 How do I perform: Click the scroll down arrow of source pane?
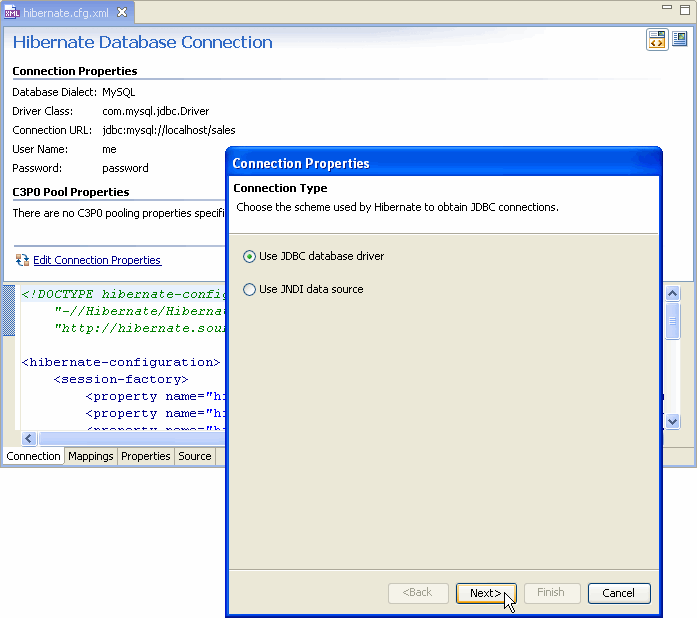[672, 421]
